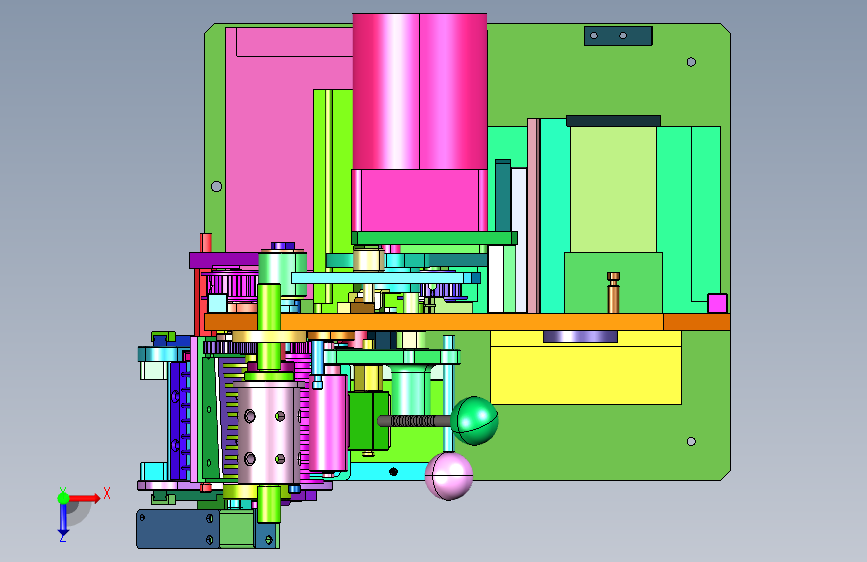Click the pink spherical handle knob
867x562 pixels.
coord(449,476)
